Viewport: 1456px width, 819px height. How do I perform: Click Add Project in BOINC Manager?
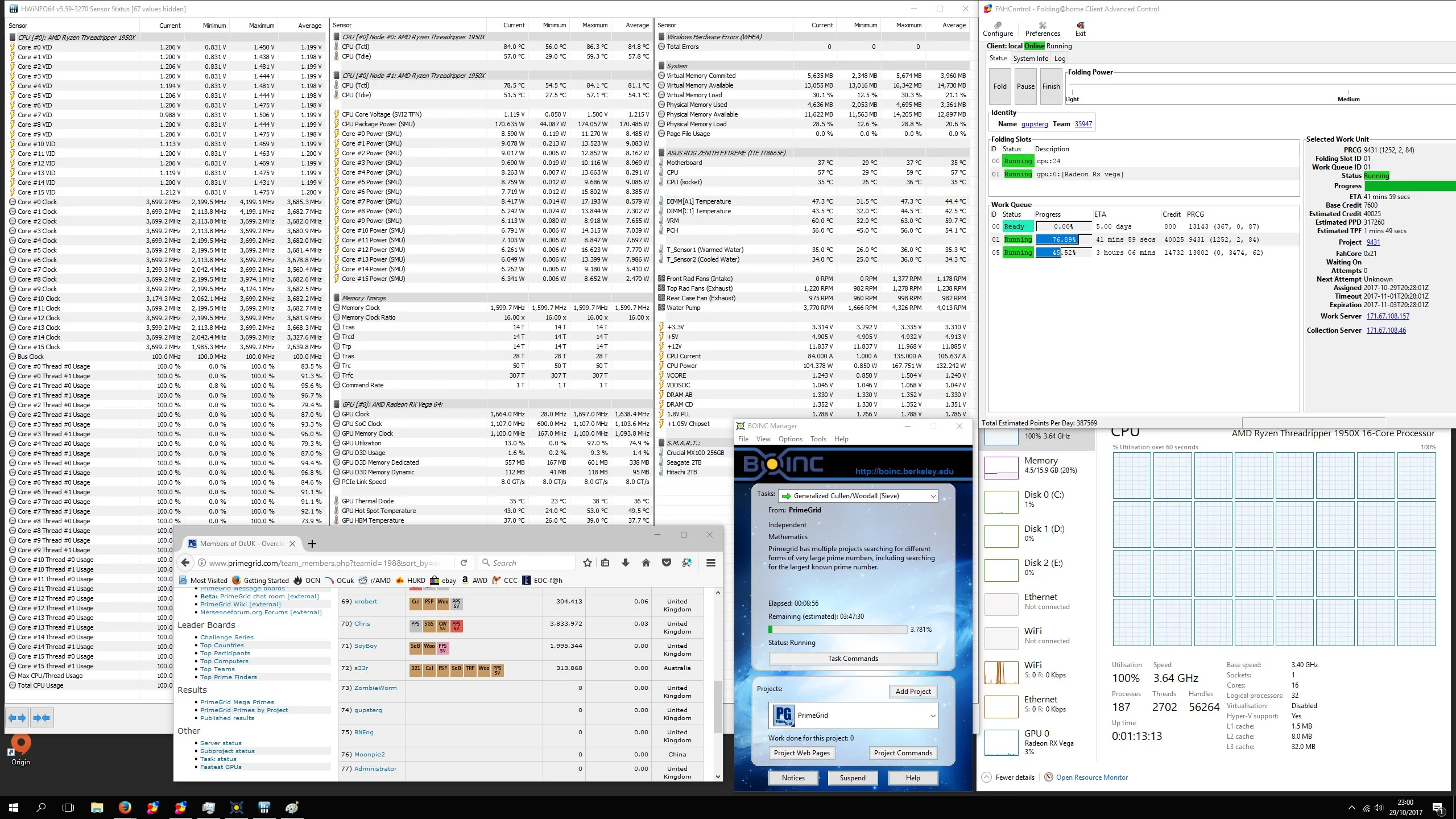[x=913, y=692]
